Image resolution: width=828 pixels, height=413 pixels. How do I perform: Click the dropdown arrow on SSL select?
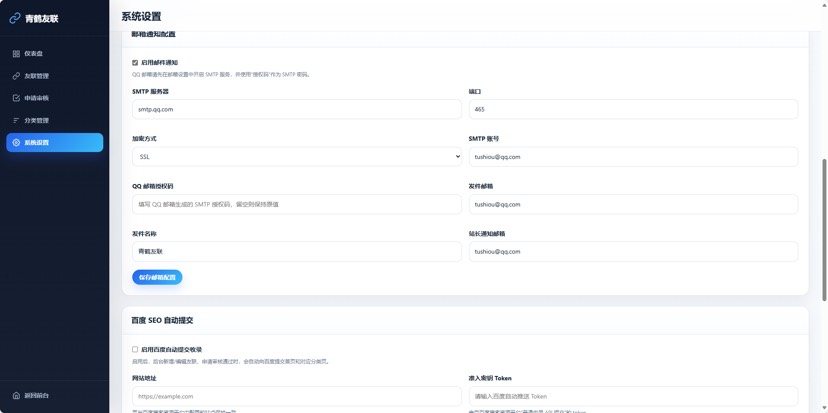click(457, 157)
